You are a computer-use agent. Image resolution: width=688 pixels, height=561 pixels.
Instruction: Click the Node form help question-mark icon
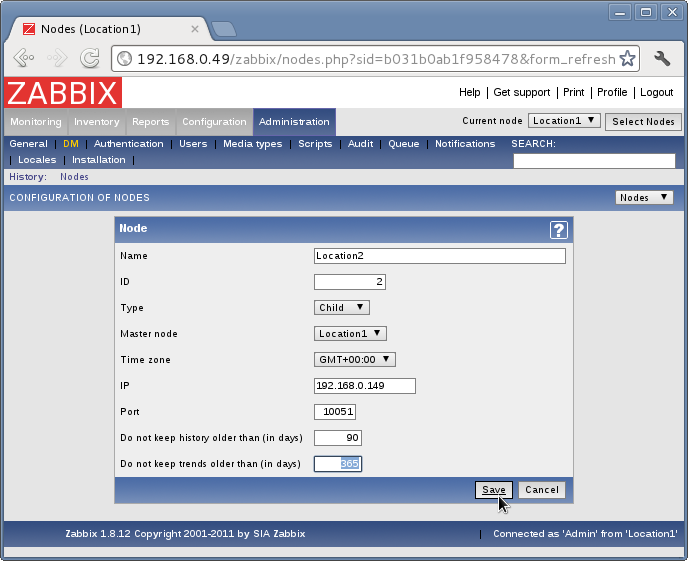pos(559,229)
